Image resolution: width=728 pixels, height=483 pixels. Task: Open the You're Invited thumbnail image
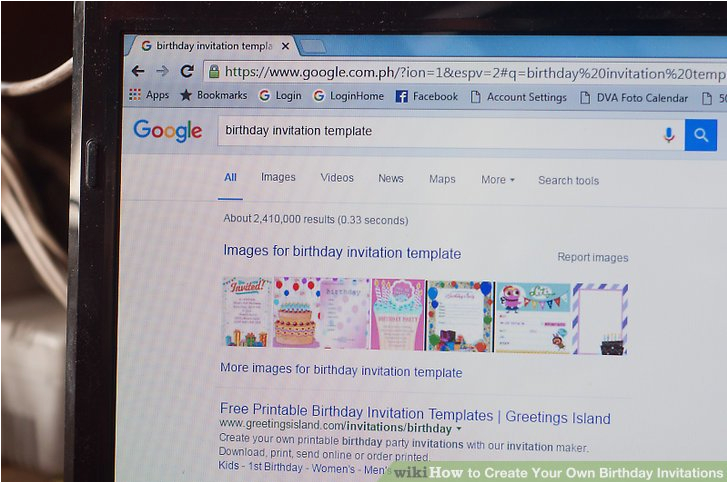(x=247, y=313)
